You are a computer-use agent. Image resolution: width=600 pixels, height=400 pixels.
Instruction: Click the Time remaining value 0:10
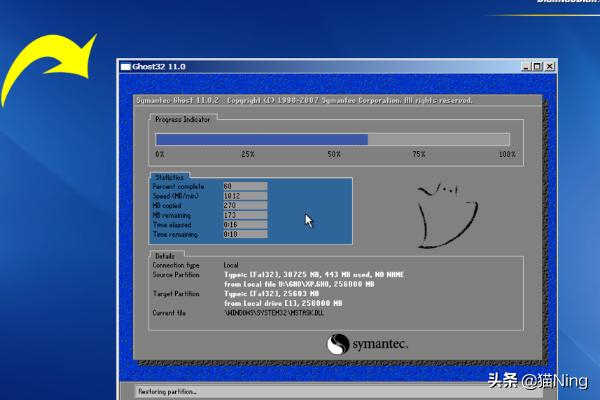click(x=245, y=234)
